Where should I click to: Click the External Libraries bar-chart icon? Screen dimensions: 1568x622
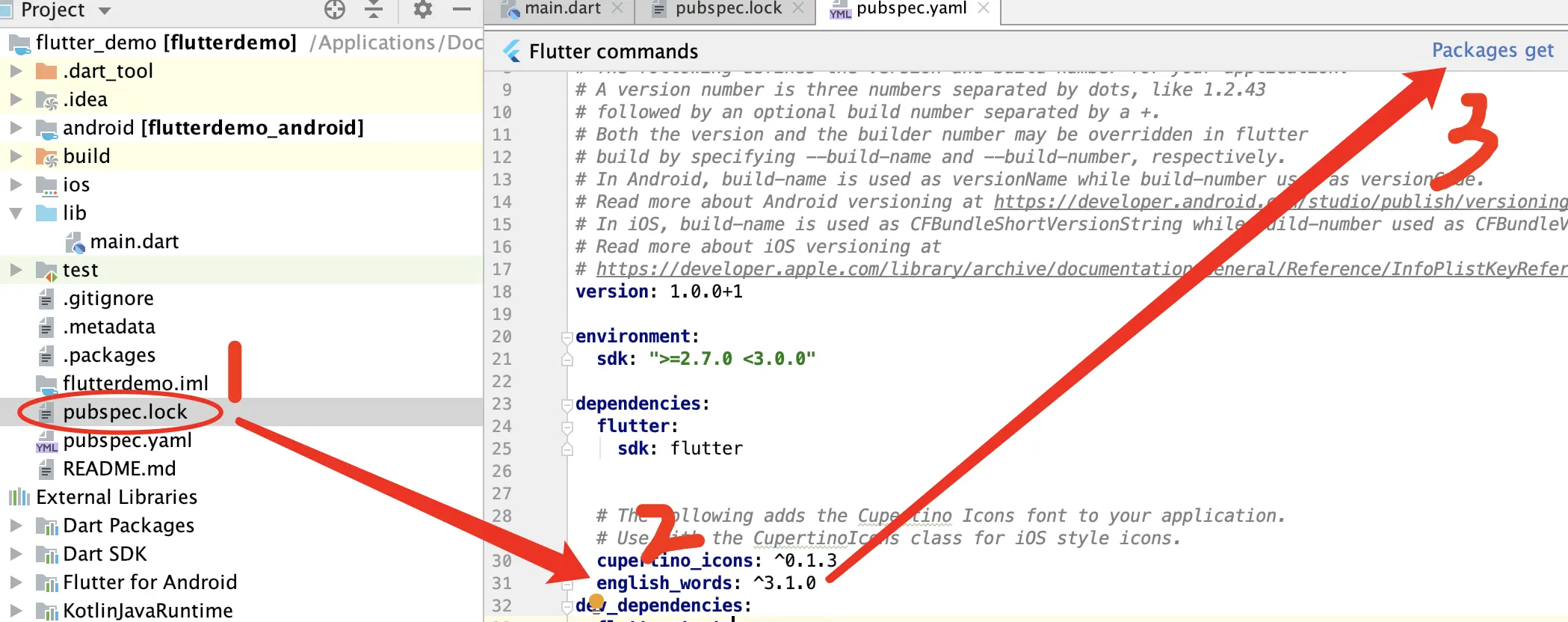(19, 497)
